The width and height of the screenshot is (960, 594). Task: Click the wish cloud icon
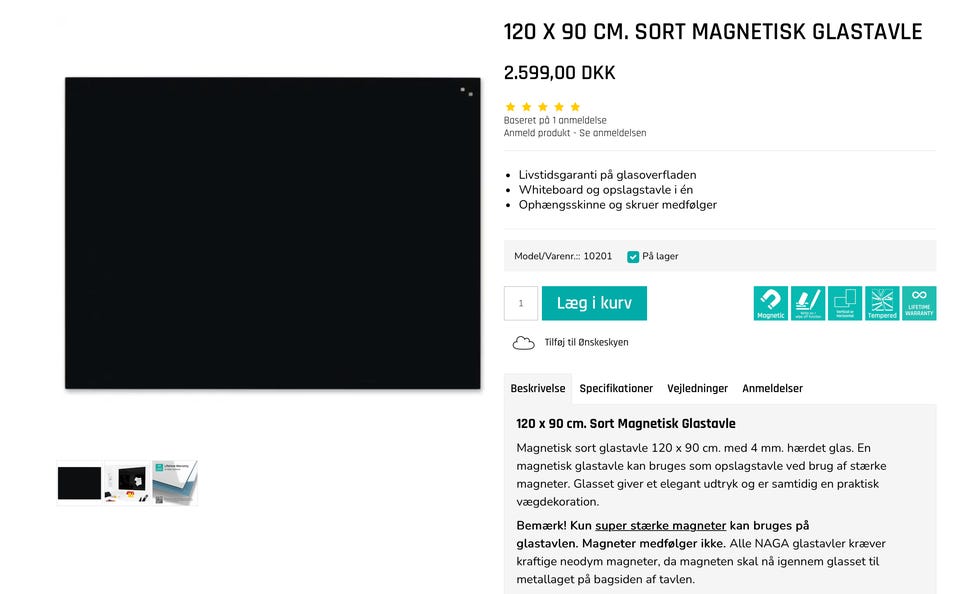pos(523,343)
